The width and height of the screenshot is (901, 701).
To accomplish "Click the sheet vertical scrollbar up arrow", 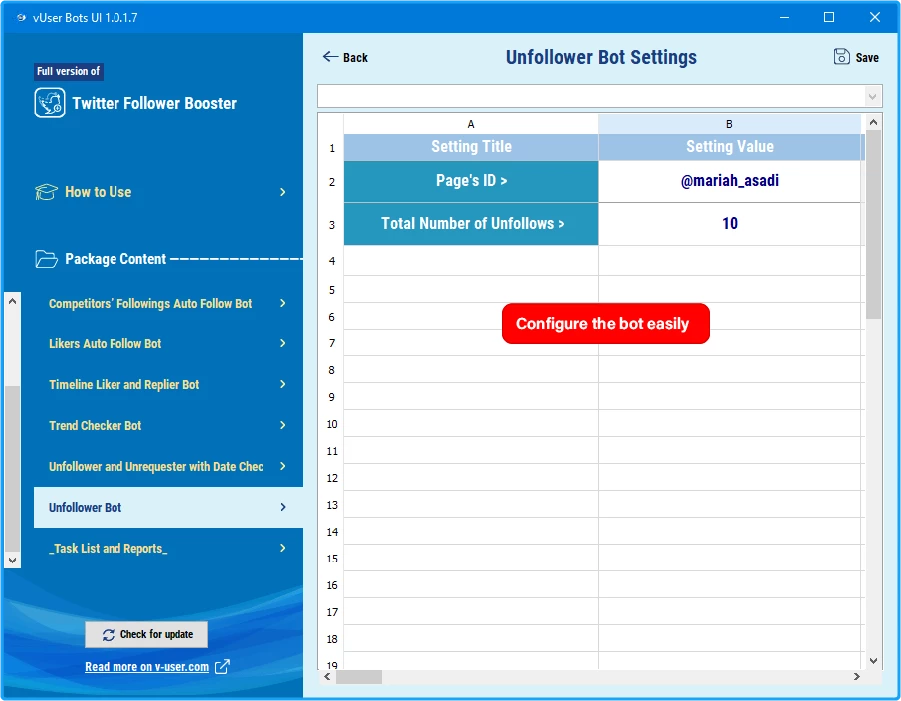I will 873,122.
